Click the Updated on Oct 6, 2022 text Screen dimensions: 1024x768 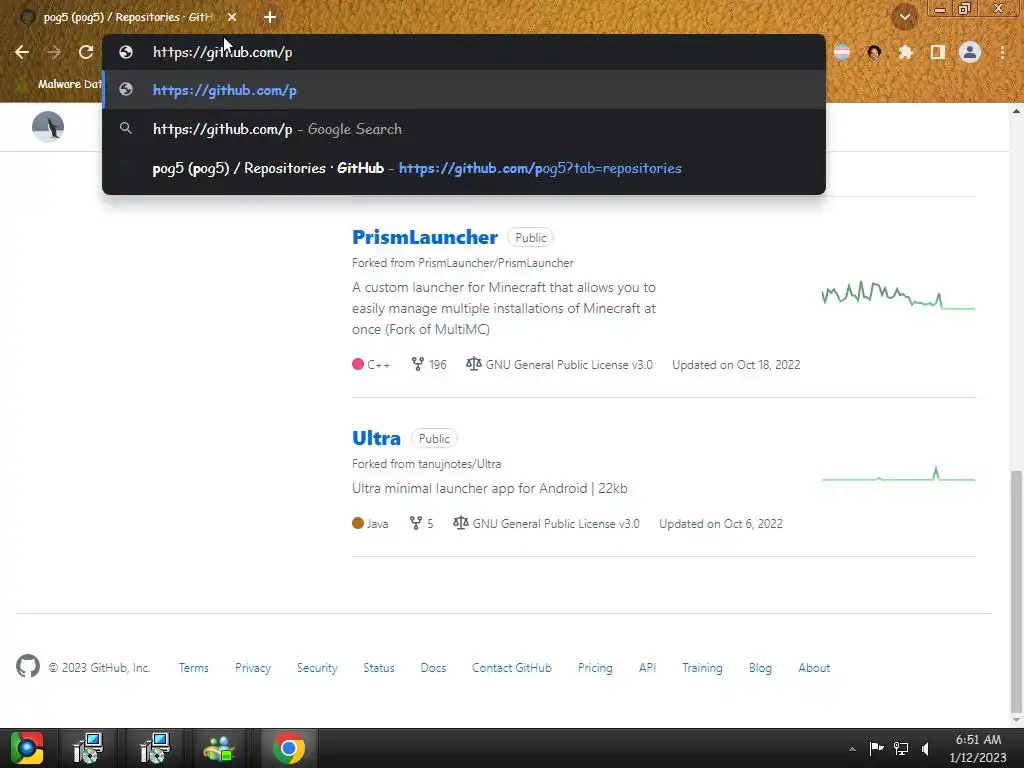pos(720,523)
